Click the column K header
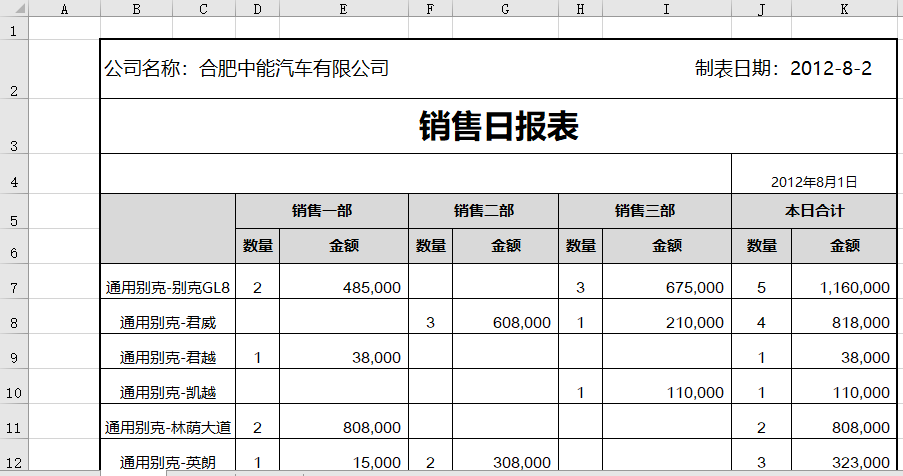903x476 pixels. point(844,8)
